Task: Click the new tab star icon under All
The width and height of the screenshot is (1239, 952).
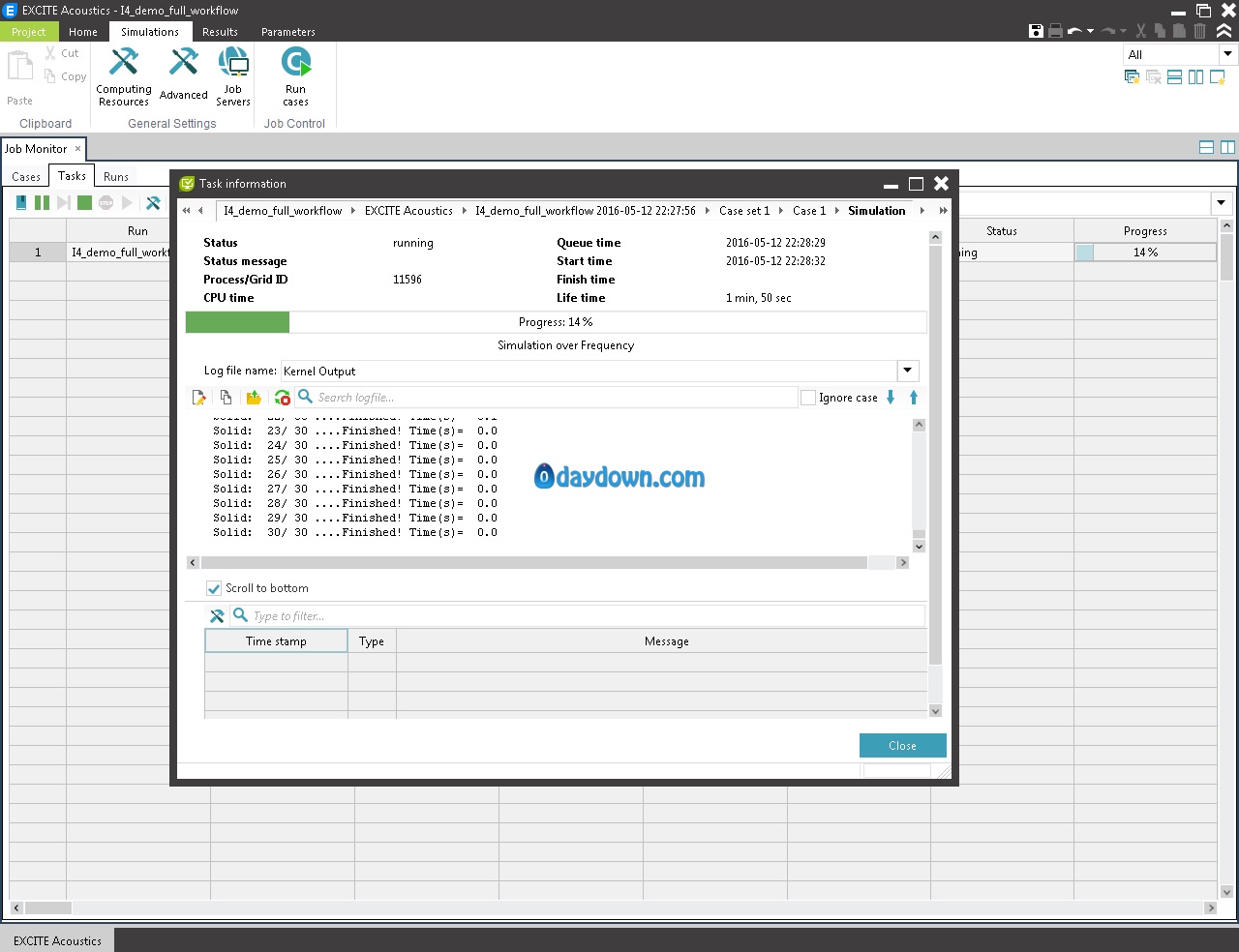Action: (1218, 77)
